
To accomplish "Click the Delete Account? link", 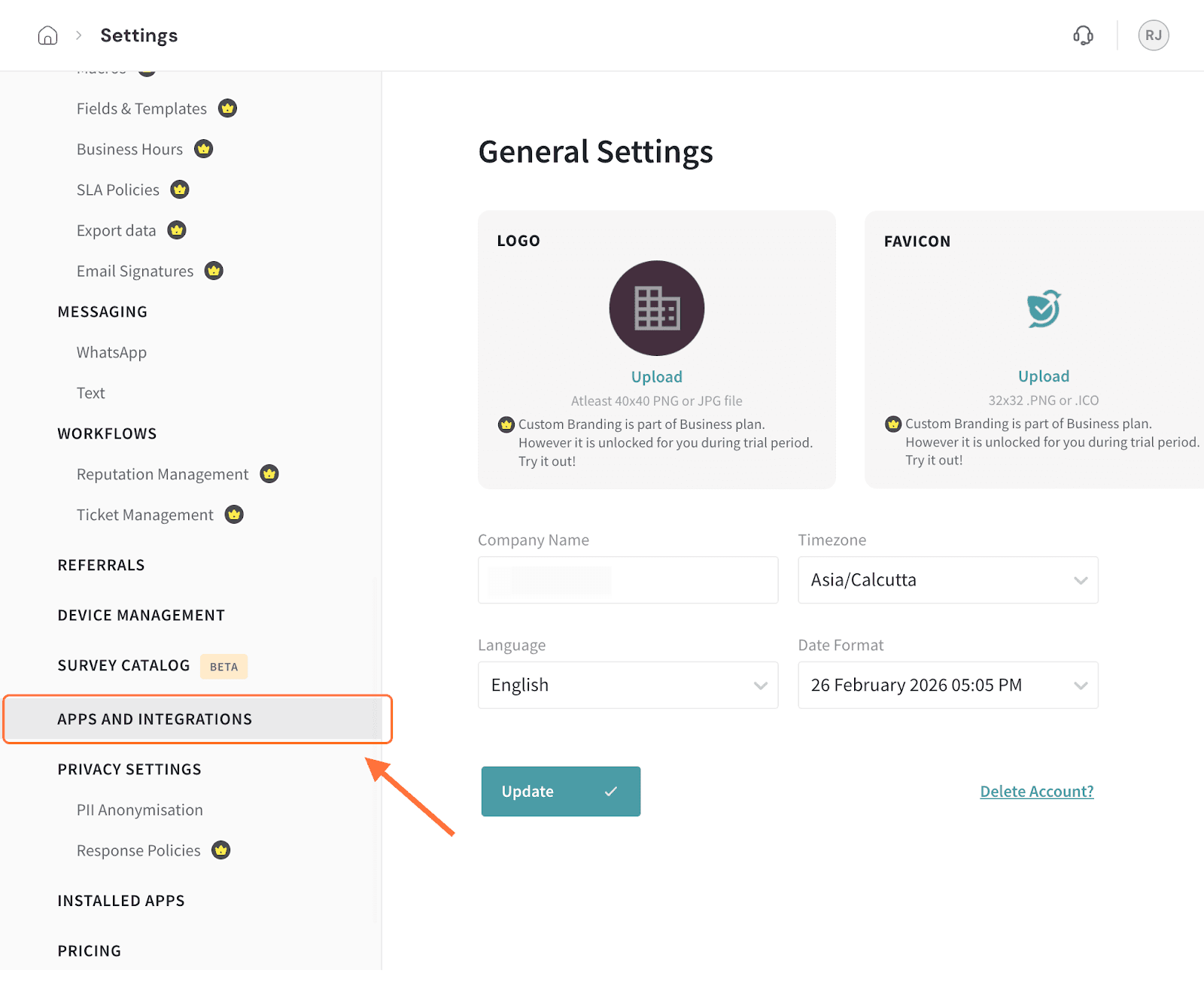I will point(1036,792).
